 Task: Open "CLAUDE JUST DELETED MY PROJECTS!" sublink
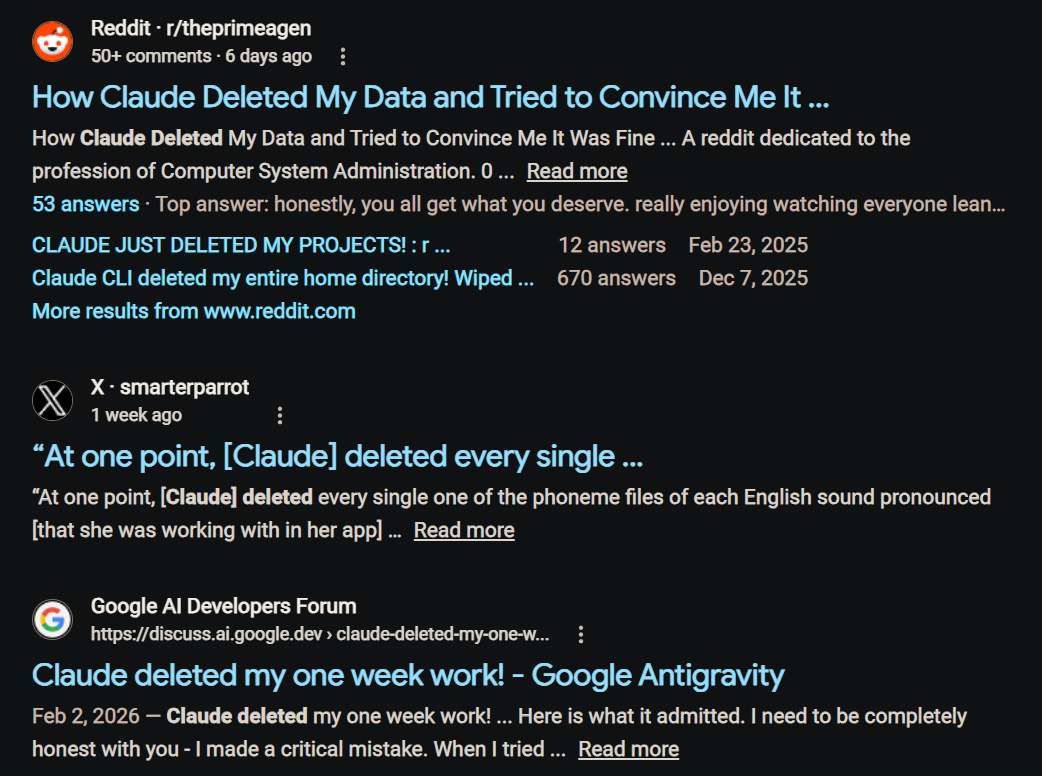(x=240, y=245)
